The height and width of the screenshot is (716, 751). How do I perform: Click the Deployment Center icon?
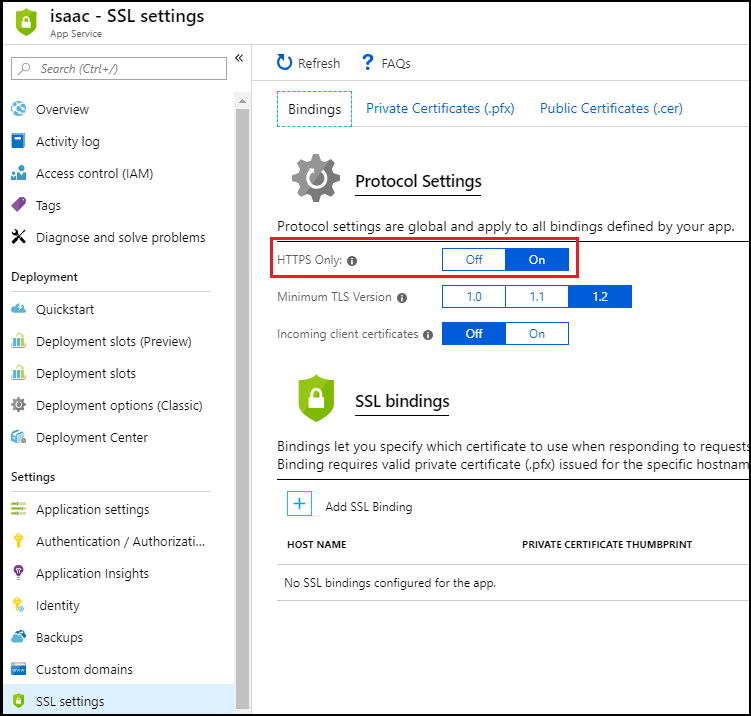(x=18, y=437)
